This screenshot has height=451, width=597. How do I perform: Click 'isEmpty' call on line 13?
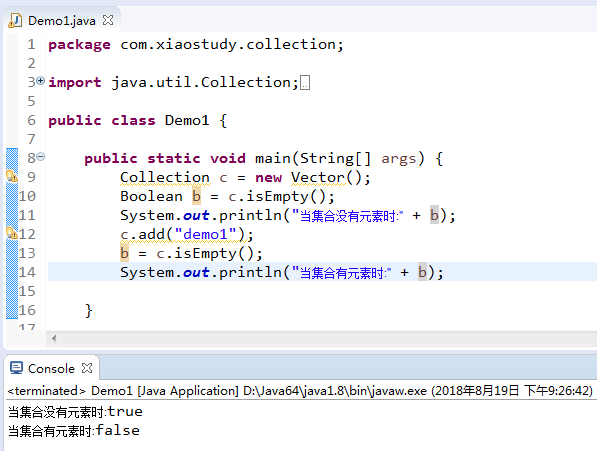point(205,253)
